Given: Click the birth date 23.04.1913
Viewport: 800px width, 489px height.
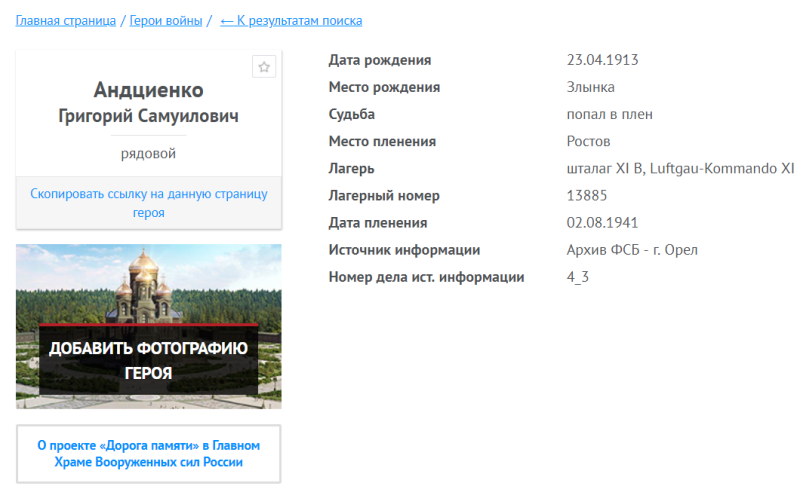Looking at the screenshot, I should coord(603,60).
